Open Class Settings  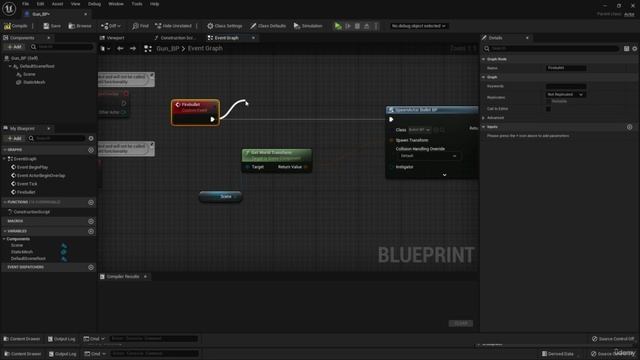click(224, 26)
